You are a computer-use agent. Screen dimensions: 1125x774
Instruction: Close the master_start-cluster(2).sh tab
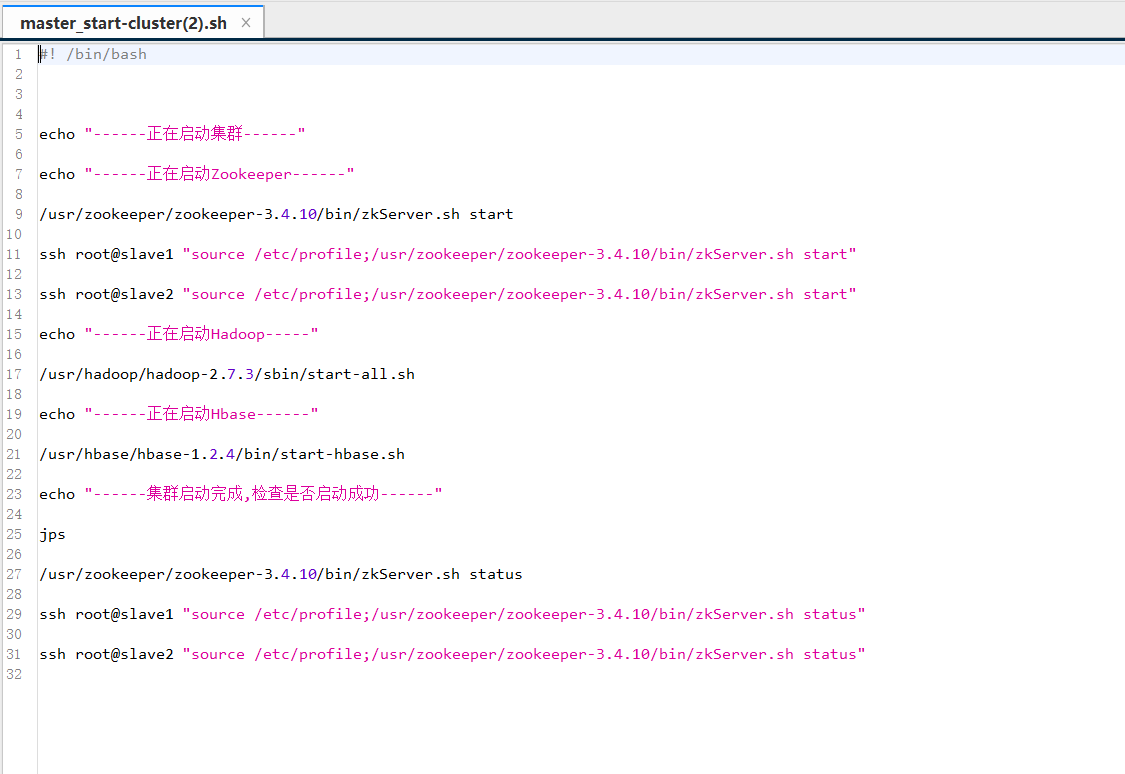point(246,20)
